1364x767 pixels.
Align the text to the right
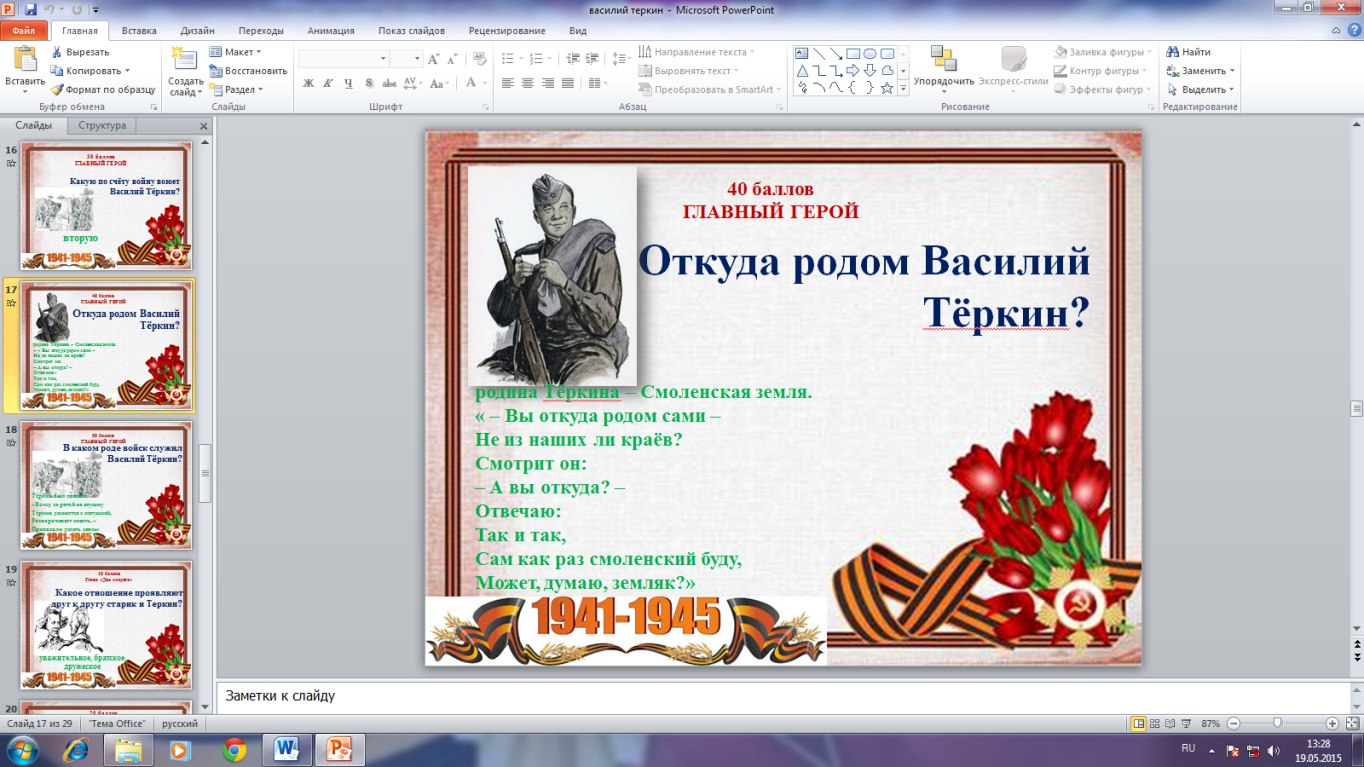pyautogui.click(x=548, y=83)
